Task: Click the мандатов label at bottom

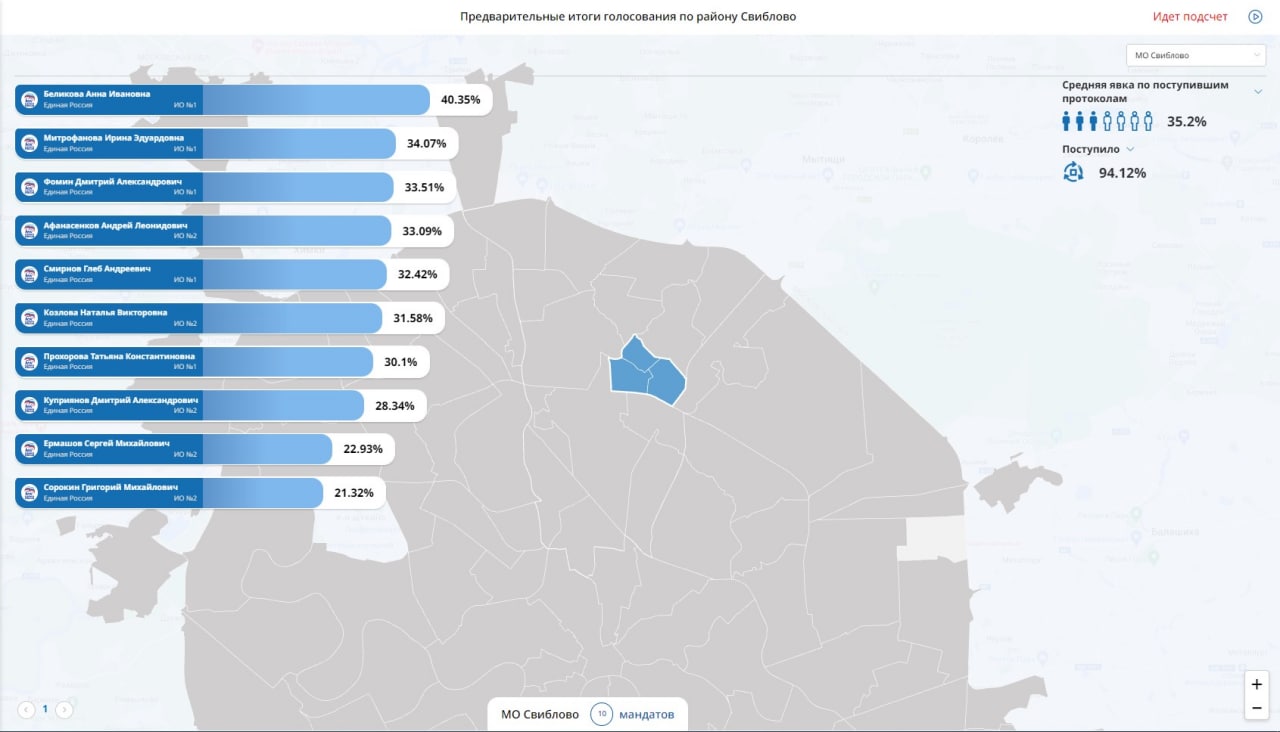Action: [x=646, y=714]
